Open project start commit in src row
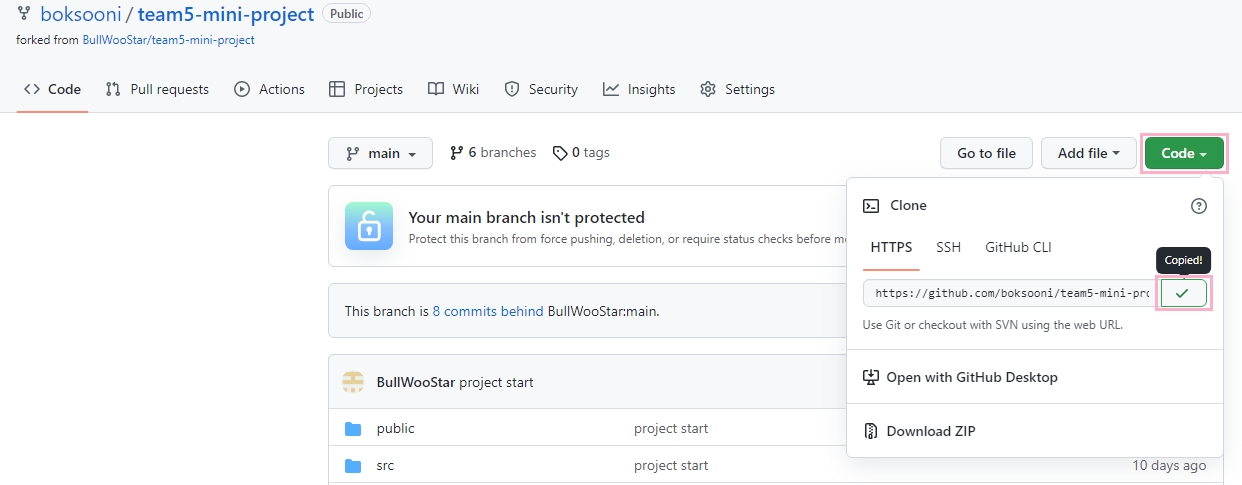This screenshot has height=485, width=1242. pyautogui.click(x=671, y=465)
